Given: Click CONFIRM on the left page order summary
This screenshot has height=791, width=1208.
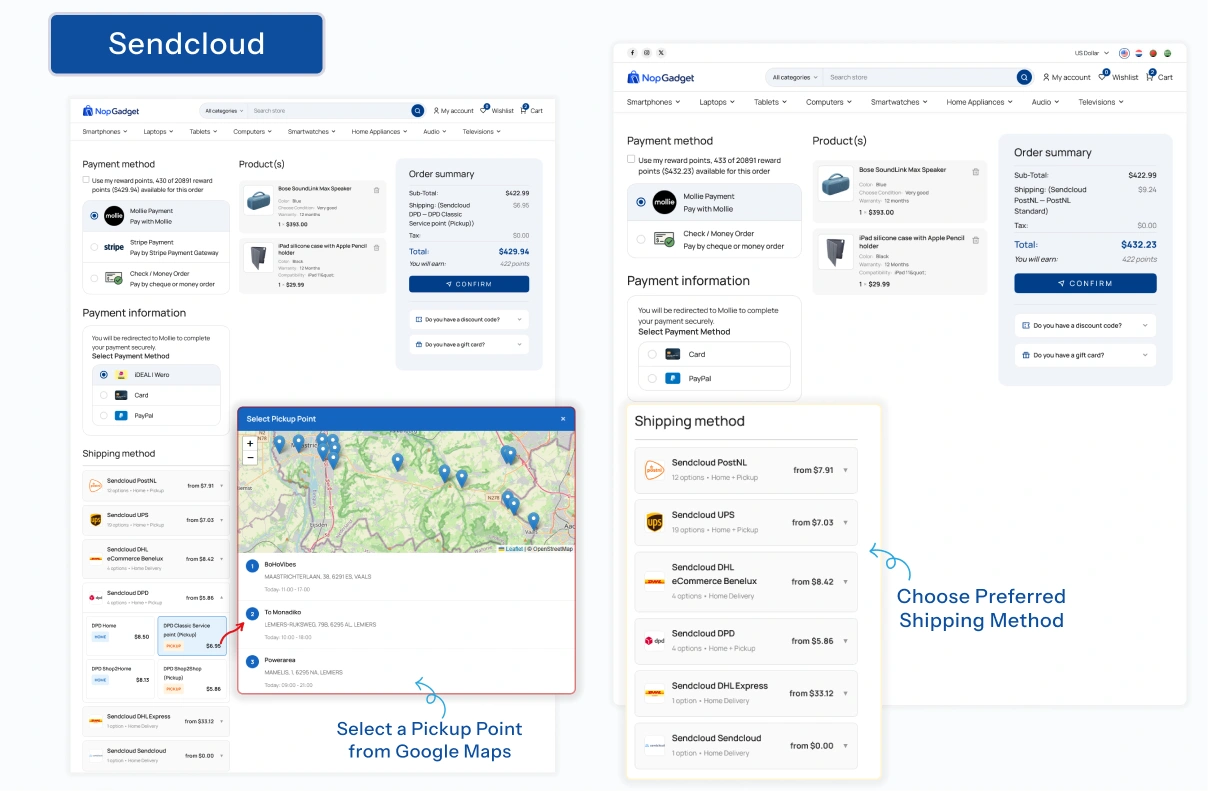Looking at the screenshot, I should tap(469, 284).
